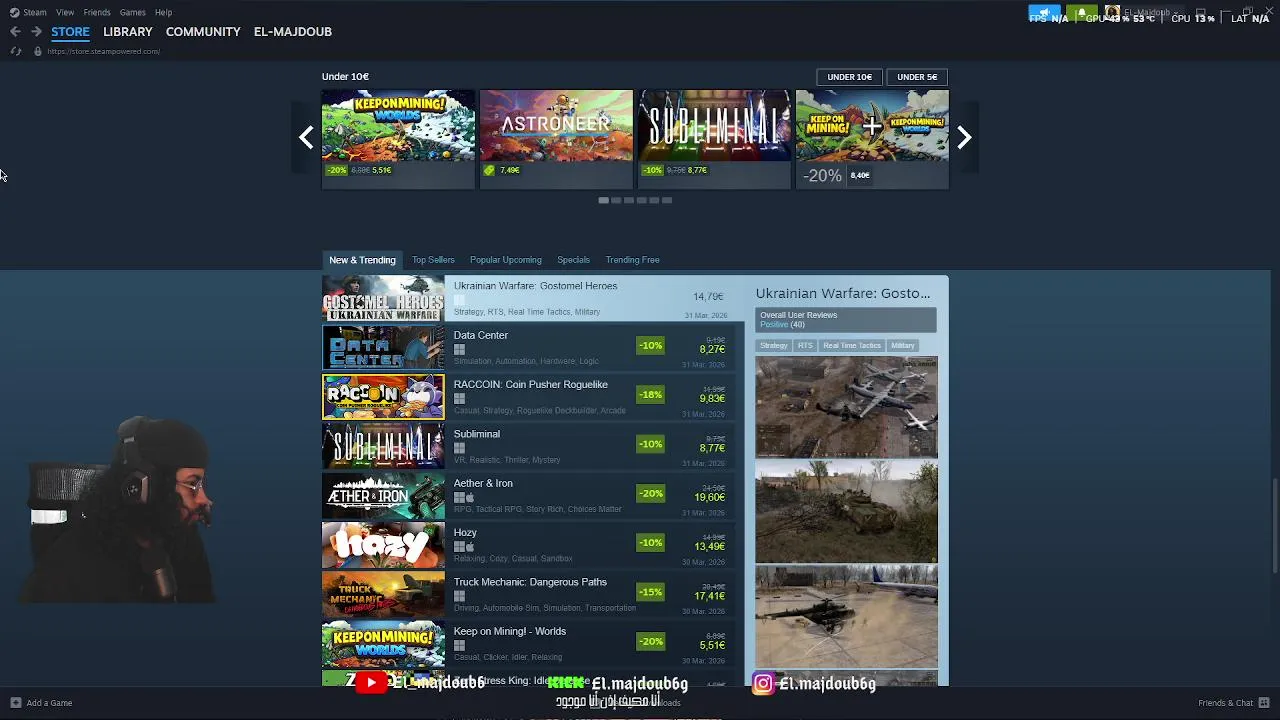1280x720 pixels.
Task: Click the Add a Game plus icon
Action: pos(15,703)
